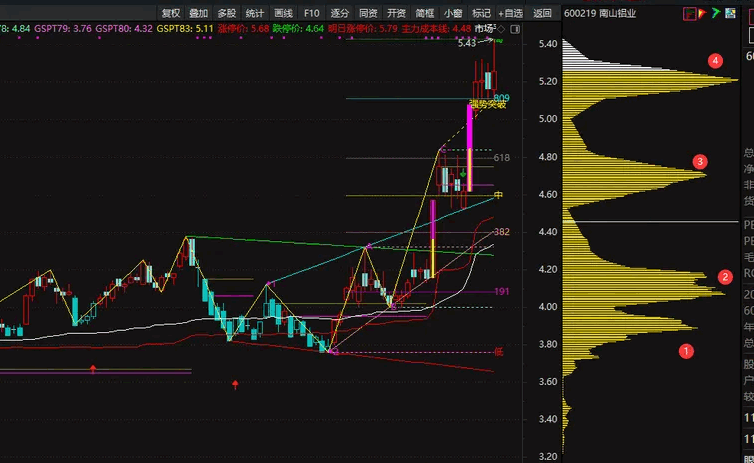Viewport: 754px width, 463px height.
Task: Click the 4.00 price axis label
Action: click(x=548, y=307)
